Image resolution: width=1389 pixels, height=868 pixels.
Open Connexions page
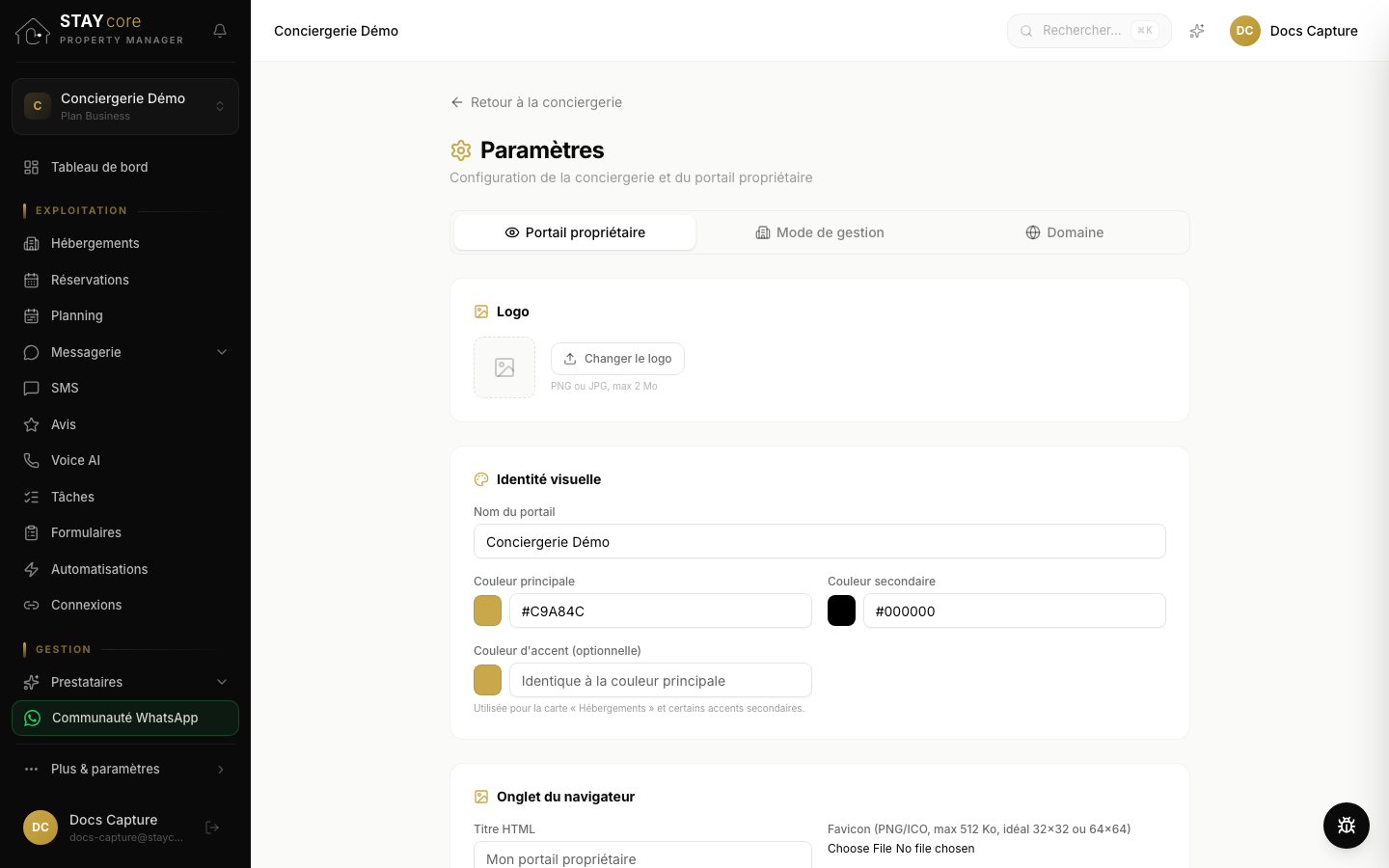(125, 605)
